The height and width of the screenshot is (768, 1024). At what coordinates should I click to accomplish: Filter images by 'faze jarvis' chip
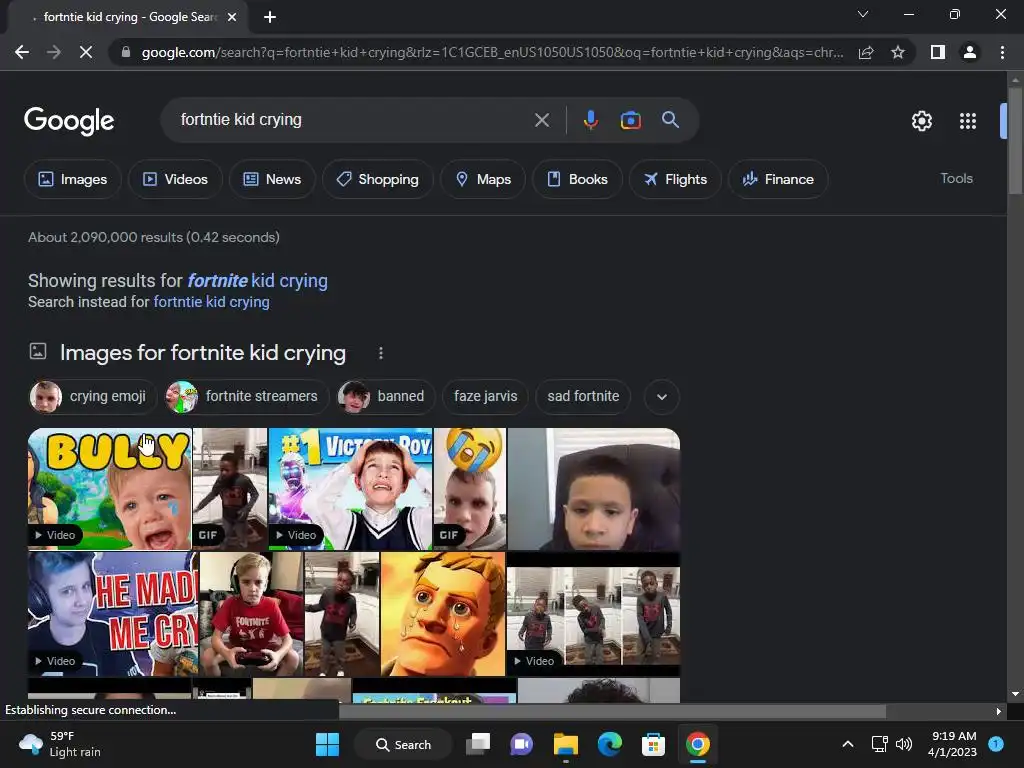(485, 396)
